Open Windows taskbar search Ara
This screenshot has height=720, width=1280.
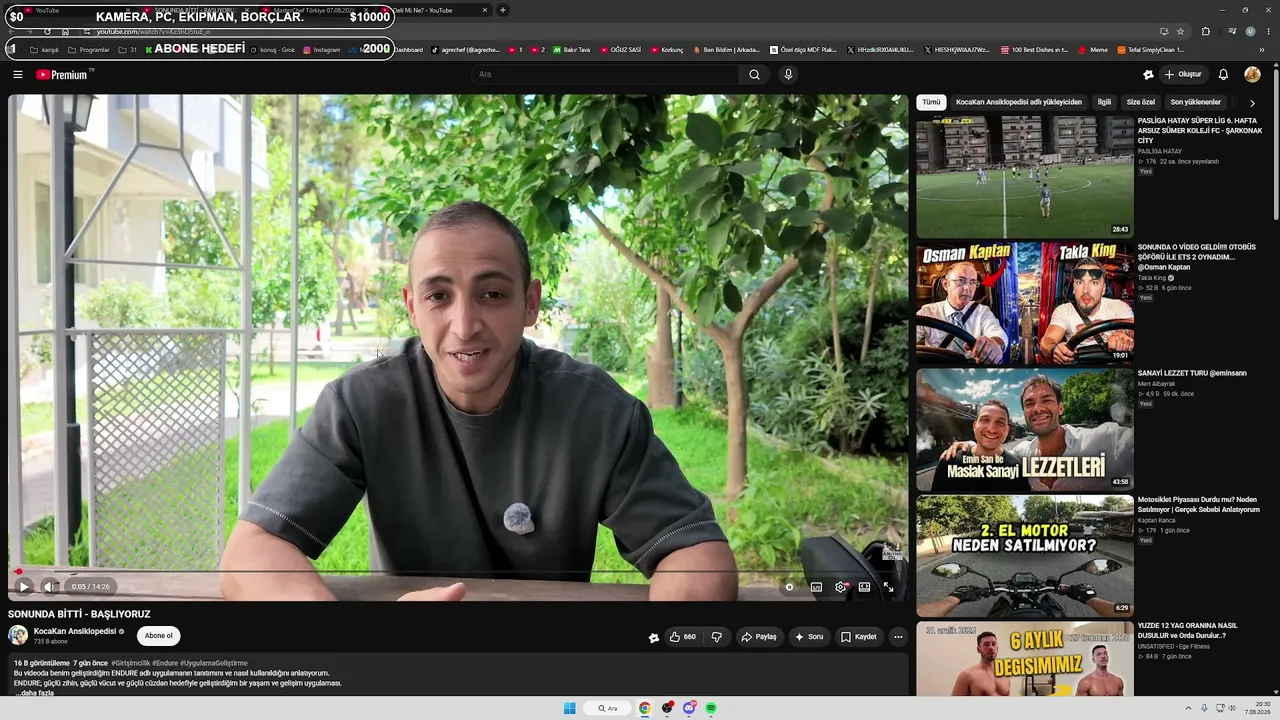click(x=608, y=708)
